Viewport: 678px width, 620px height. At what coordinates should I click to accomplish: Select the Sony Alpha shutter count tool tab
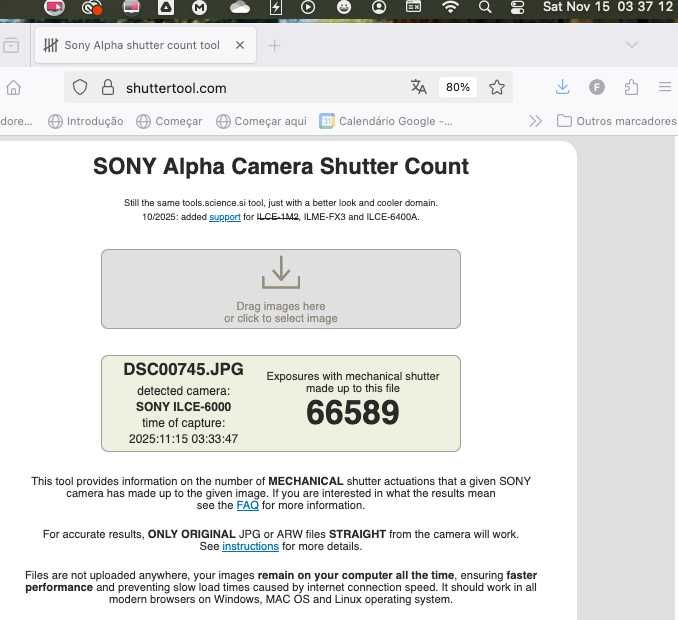pos(145,45)
